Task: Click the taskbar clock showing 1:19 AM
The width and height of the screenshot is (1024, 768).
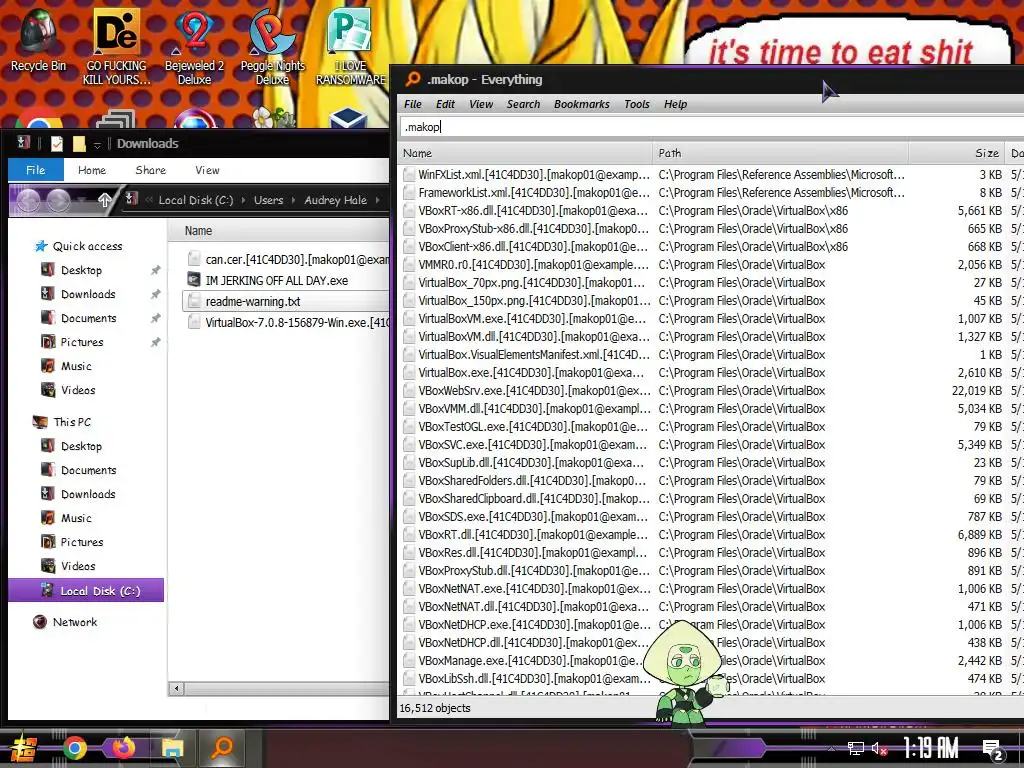Action: tap(931, 748)
